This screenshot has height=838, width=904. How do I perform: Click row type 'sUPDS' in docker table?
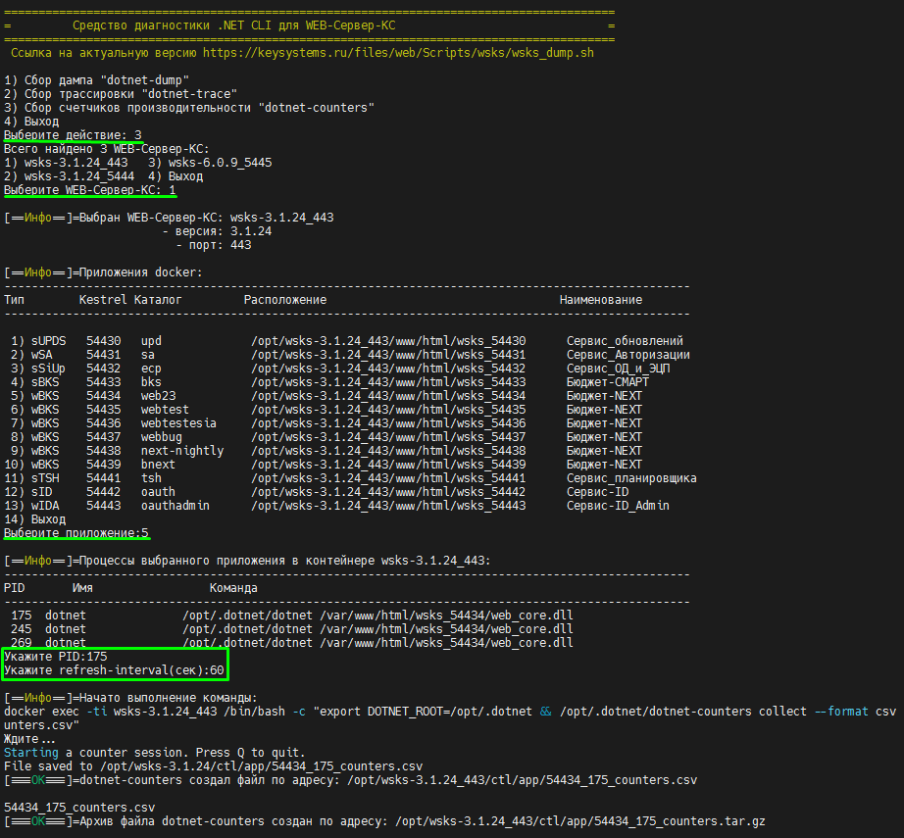[48, 341]
